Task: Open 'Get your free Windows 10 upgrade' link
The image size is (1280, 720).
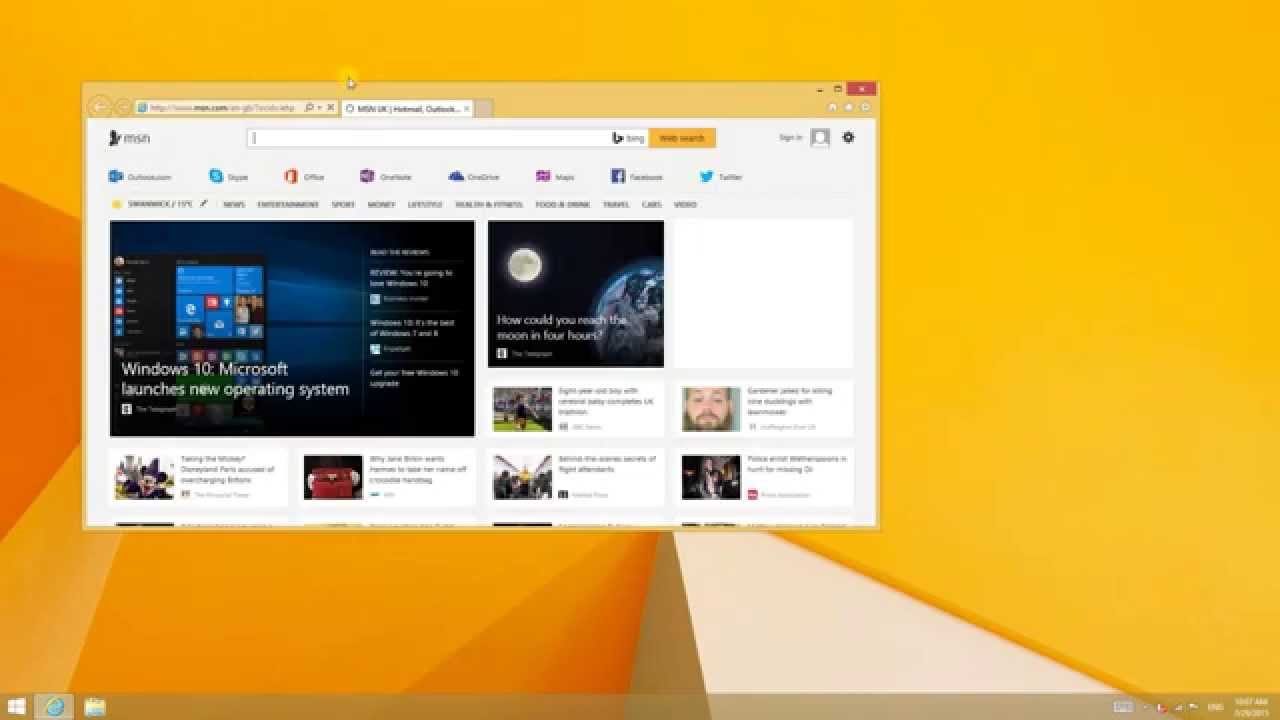Action: pos(414,377)
